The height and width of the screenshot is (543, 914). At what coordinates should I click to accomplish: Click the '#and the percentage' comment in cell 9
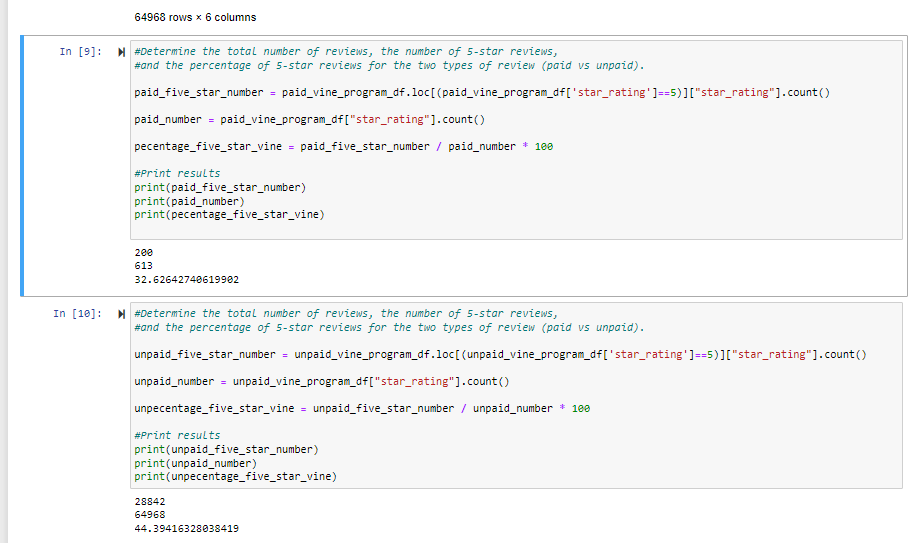tap(389, 66)
